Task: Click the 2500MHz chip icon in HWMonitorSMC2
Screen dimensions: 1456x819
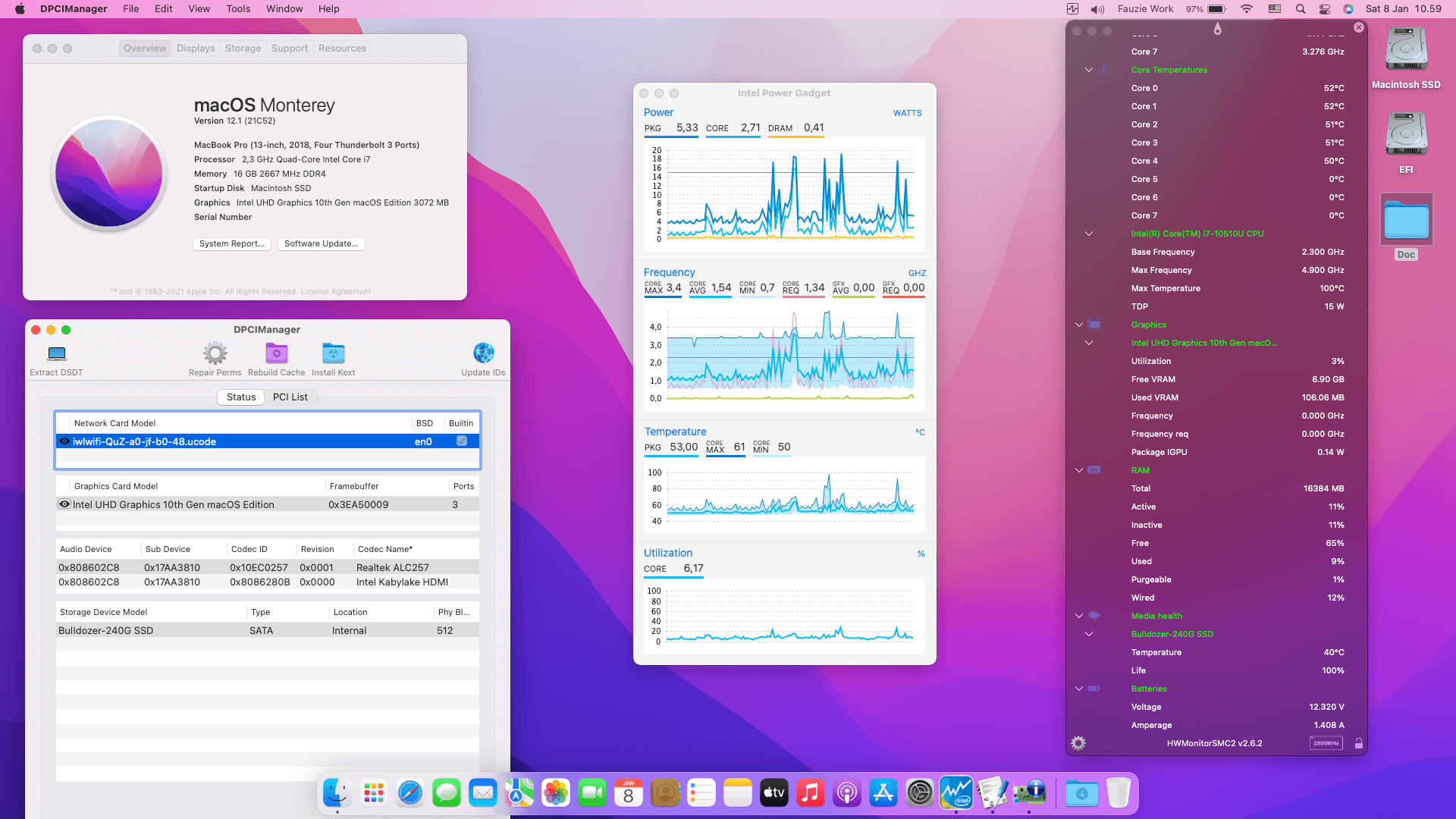Action: coord(1326,743)
